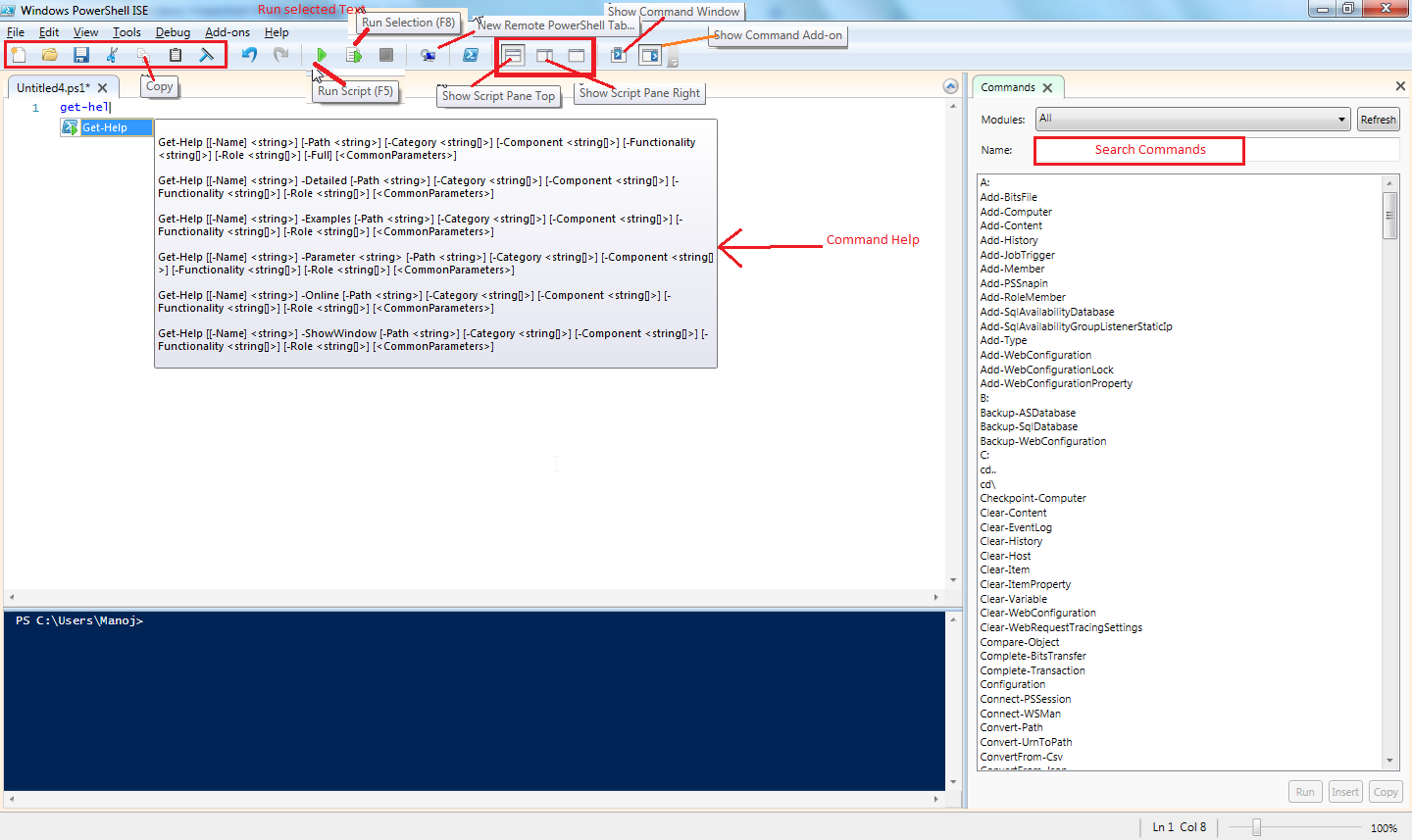Click the Name search field
The image size is (1412, 840).
(x=1217, y=150)
